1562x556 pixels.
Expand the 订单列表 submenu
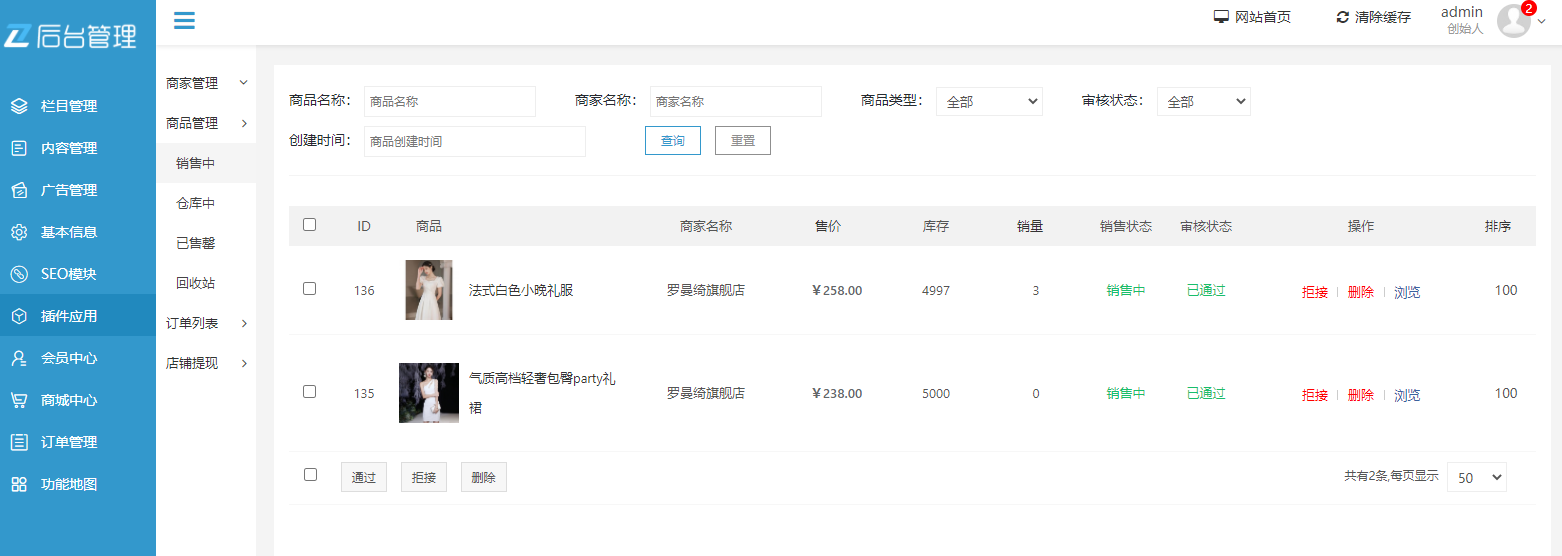click(206, 323)
